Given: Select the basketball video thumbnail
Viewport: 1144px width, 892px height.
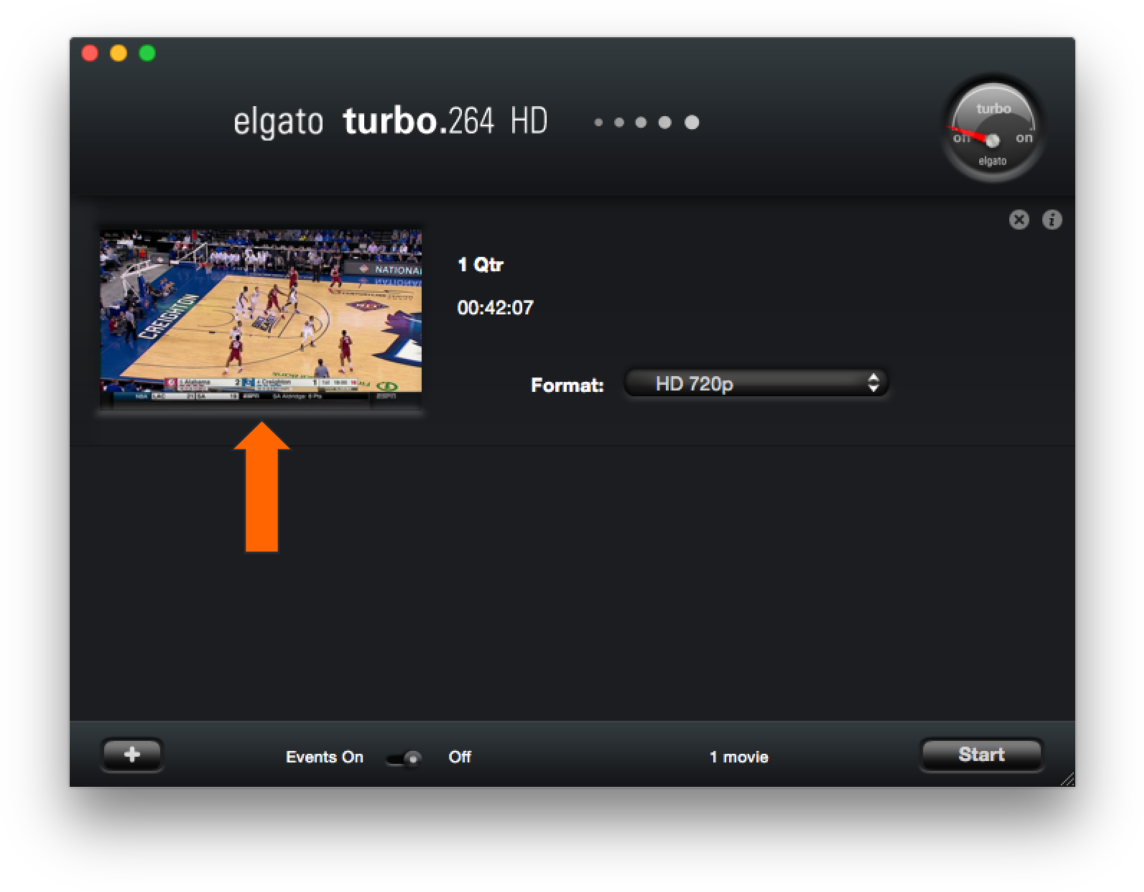Looking at the screenshot, I should 261,311.
